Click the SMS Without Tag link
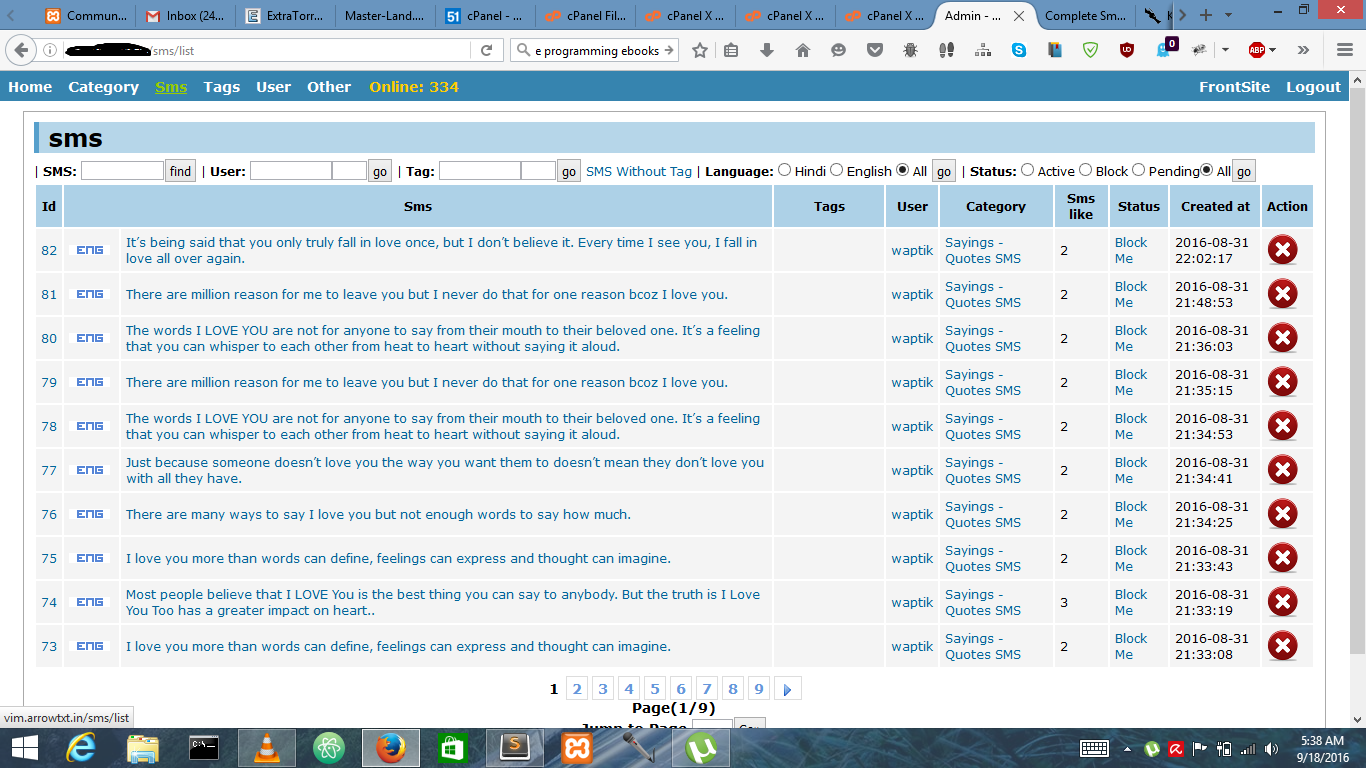Viewport: 1366px width, 768px height. click(x=639, y=171)
